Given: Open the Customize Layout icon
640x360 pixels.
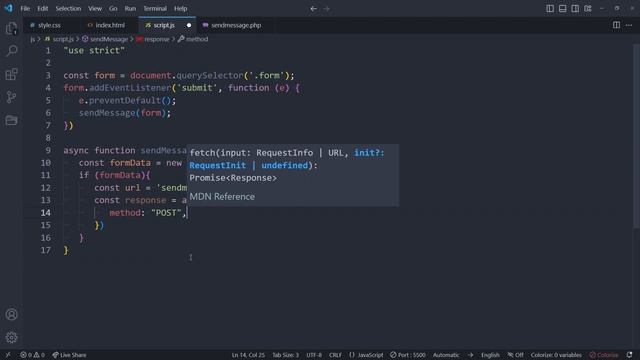Looking at the screenshot, I should (x=588, y=9).
